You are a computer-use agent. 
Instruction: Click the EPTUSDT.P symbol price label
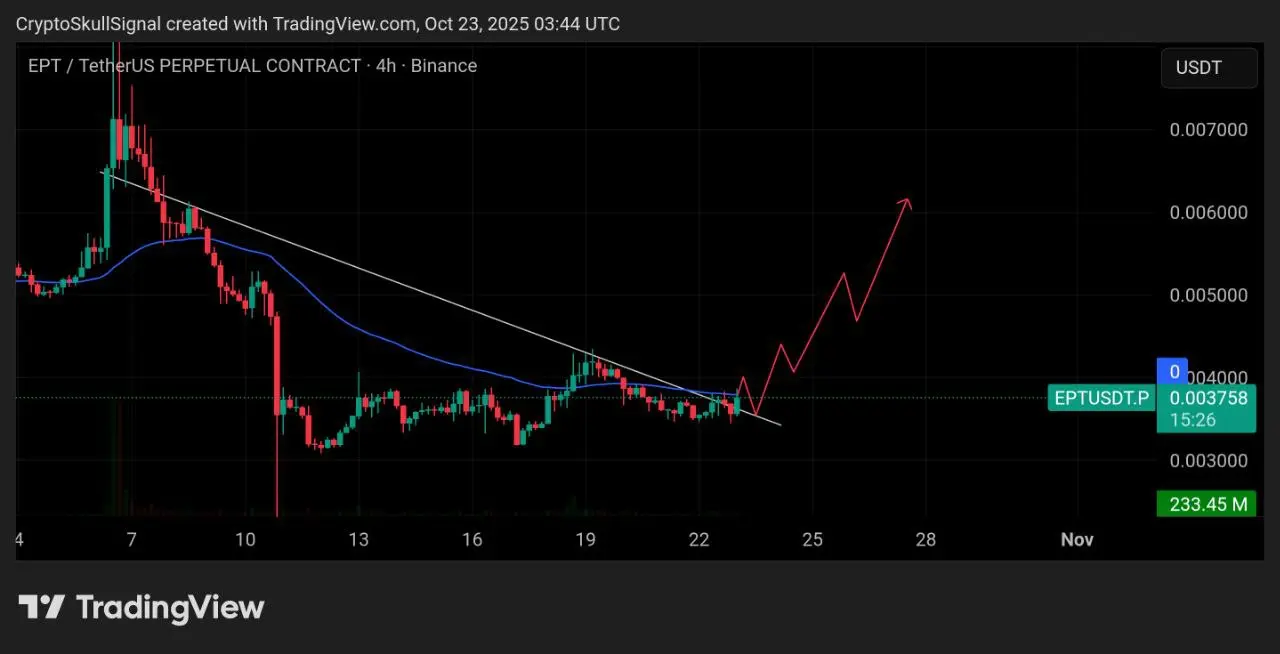(1102, 398)
